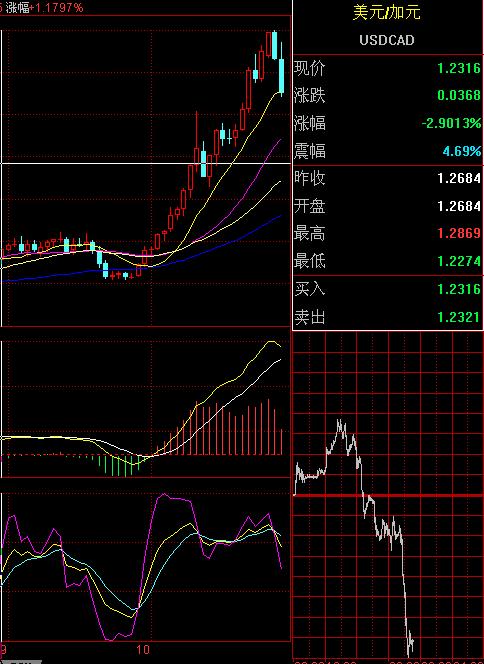Click the tallest red MACD histogram bar
This screenshot has height=664, width=484.
268,427
